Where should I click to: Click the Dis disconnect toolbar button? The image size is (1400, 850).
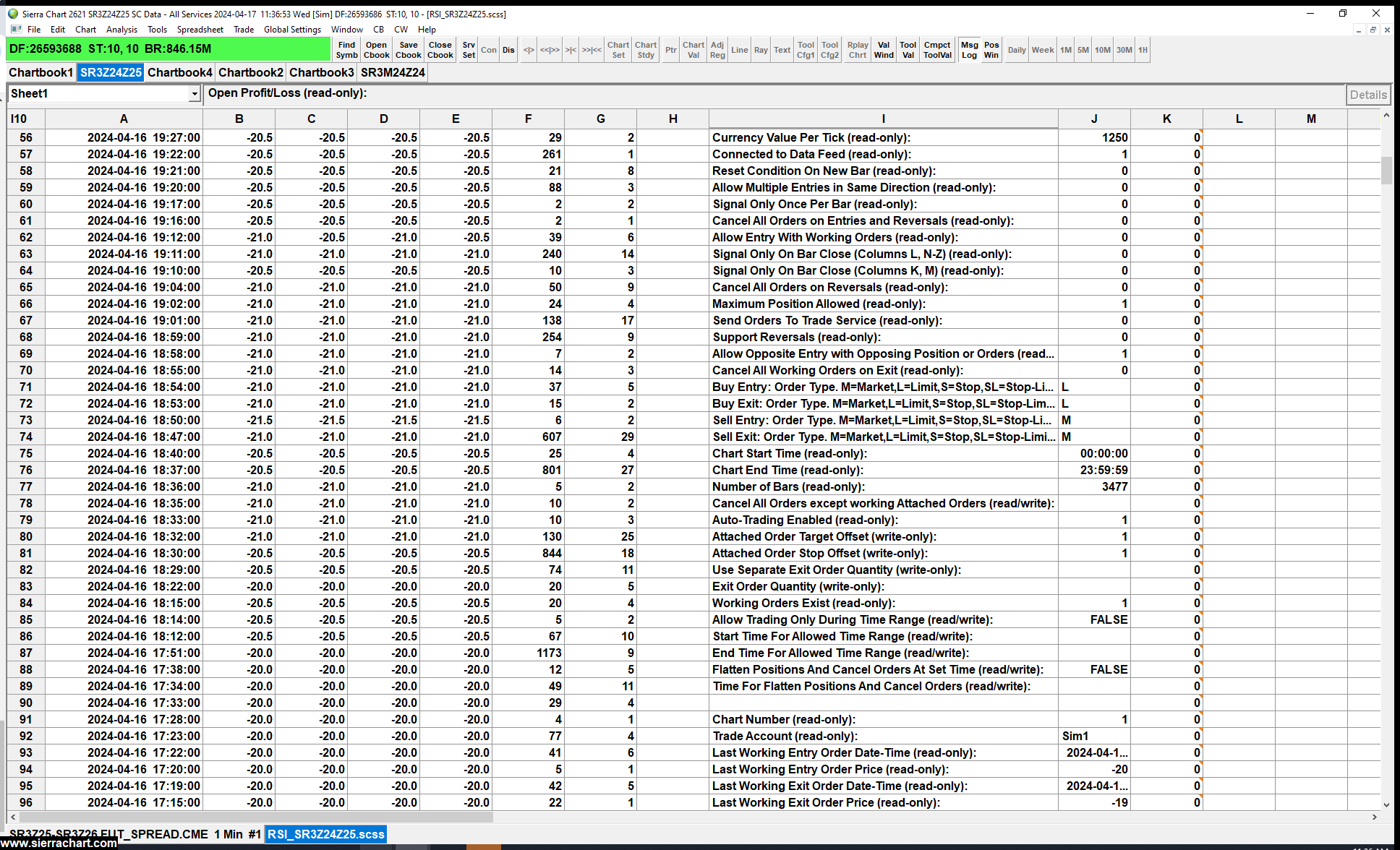508,50
